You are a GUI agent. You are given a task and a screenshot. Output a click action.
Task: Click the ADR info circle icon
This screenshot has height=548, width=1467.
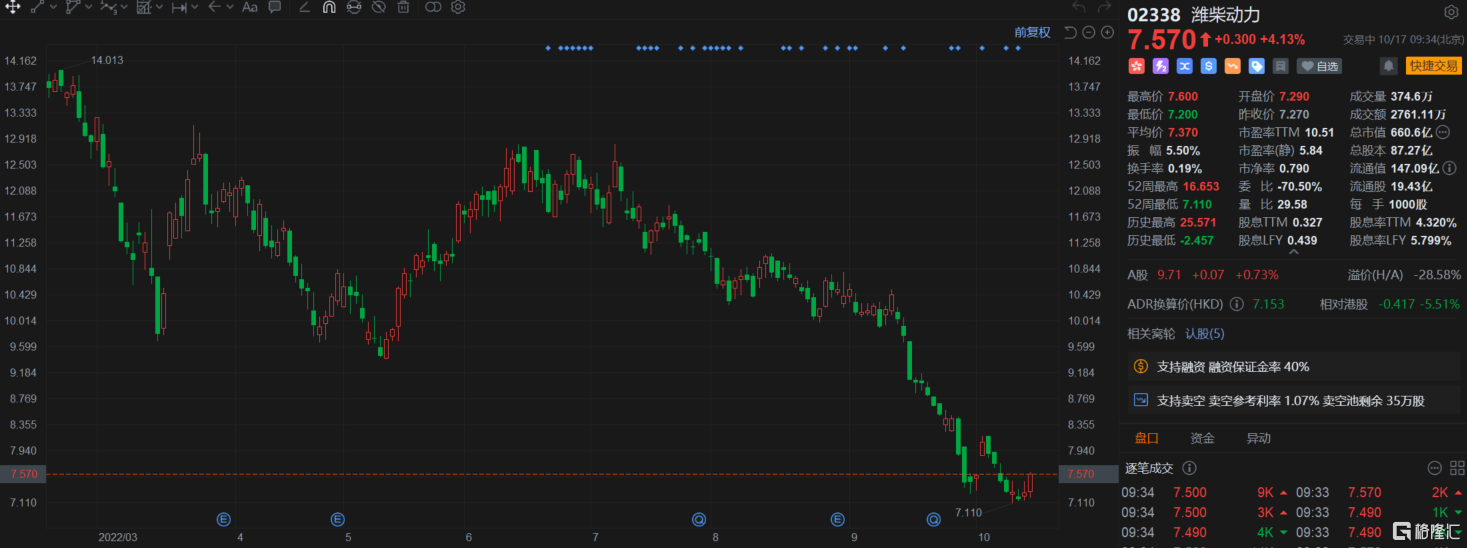(1237, 303)
